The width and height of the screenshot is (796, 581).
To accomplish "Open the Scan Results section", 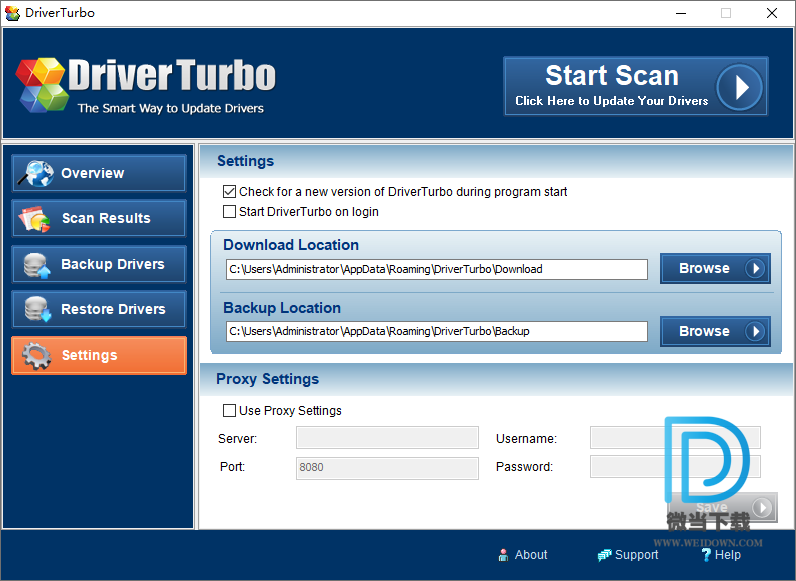I will [x=99, y=218].
